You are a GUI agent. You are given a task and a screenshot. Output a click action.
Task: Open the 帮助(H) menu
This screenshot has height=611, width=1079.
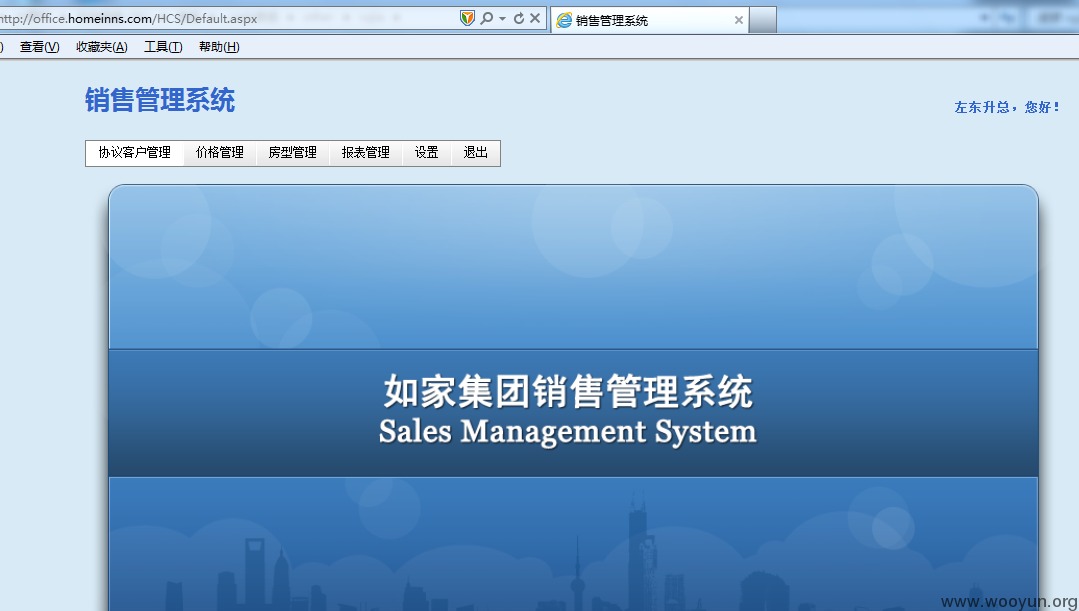tap(219, 47)
